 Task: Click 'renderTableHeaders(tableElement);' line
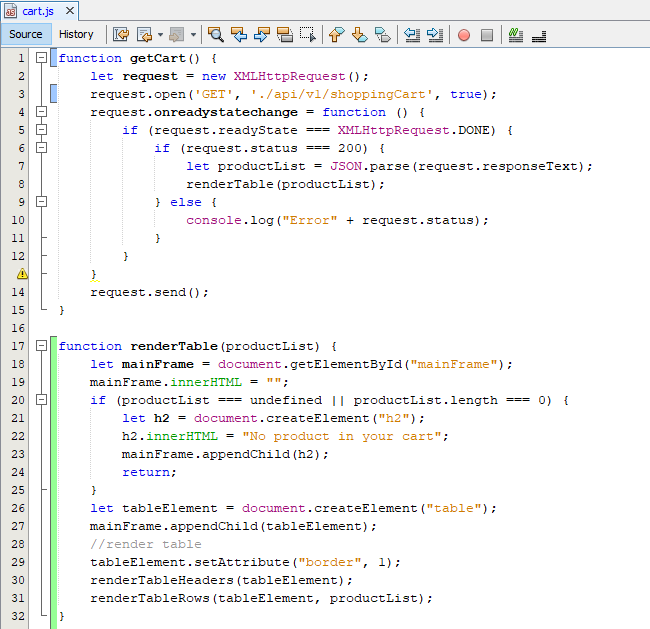[221, 580]
